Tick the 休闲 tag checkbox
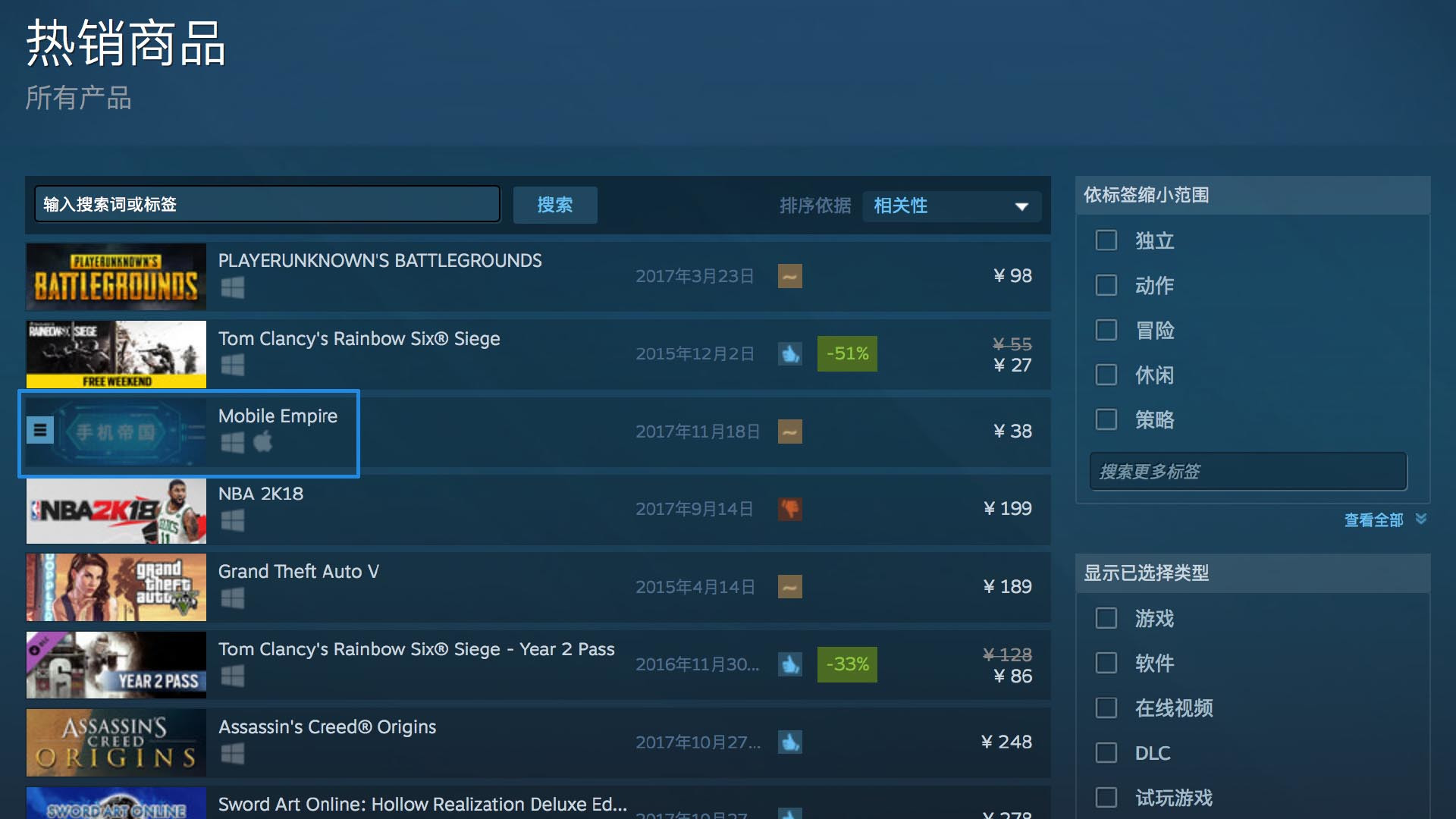Image resolution: width=1456 pixels, height=819 pixels. (x=1106, y=375)
